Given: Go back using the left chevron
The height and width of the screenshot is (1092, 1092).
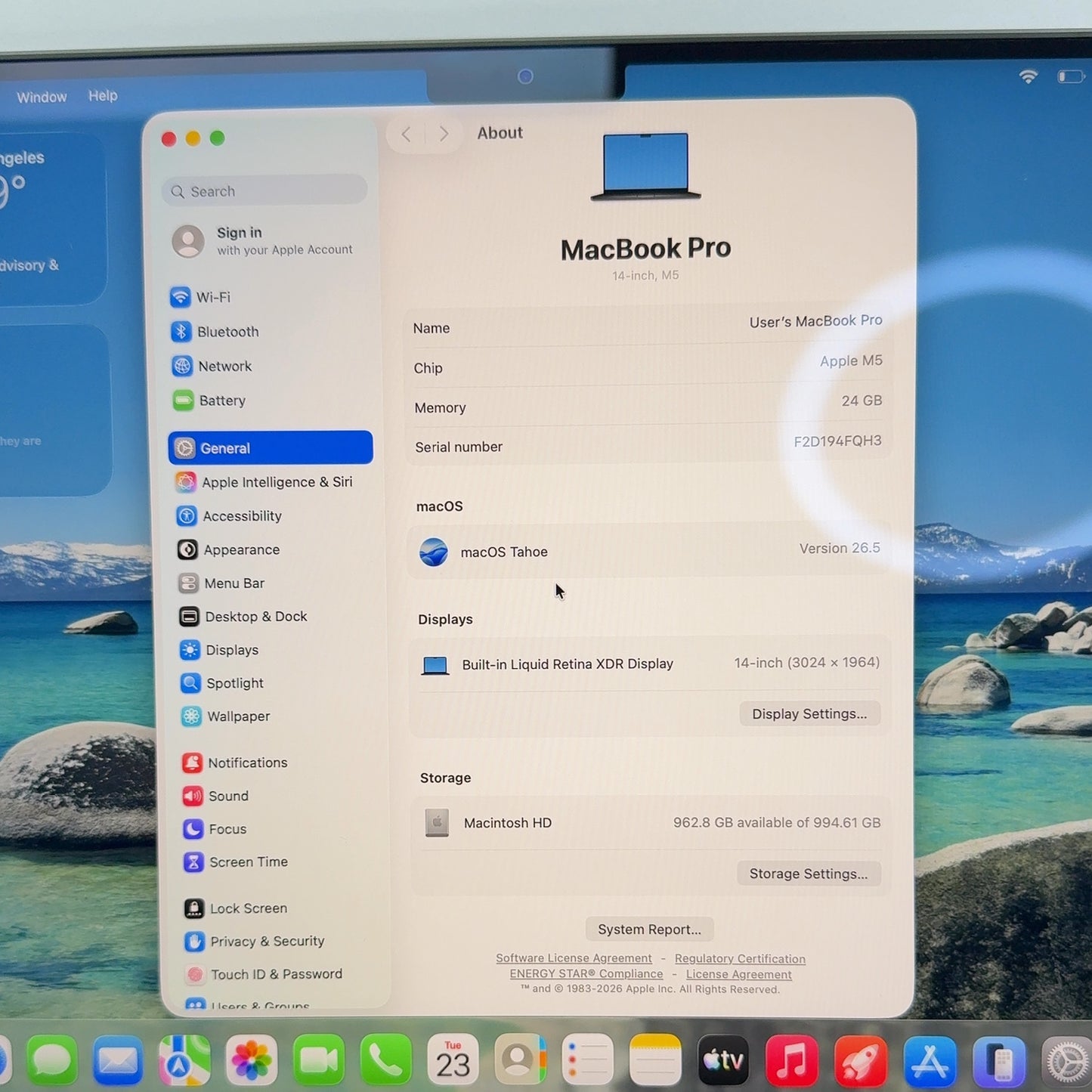Looking at the screenshot, I should pos(407,135).
